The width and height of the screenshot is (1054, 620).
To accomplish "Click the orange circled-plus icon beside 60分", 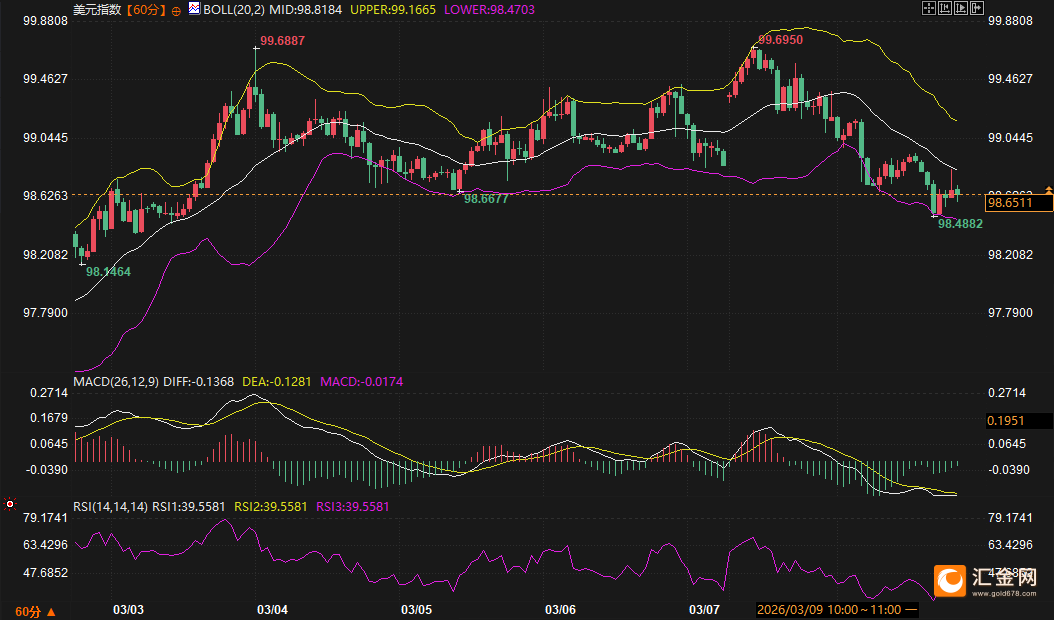I will click(177, 9).
